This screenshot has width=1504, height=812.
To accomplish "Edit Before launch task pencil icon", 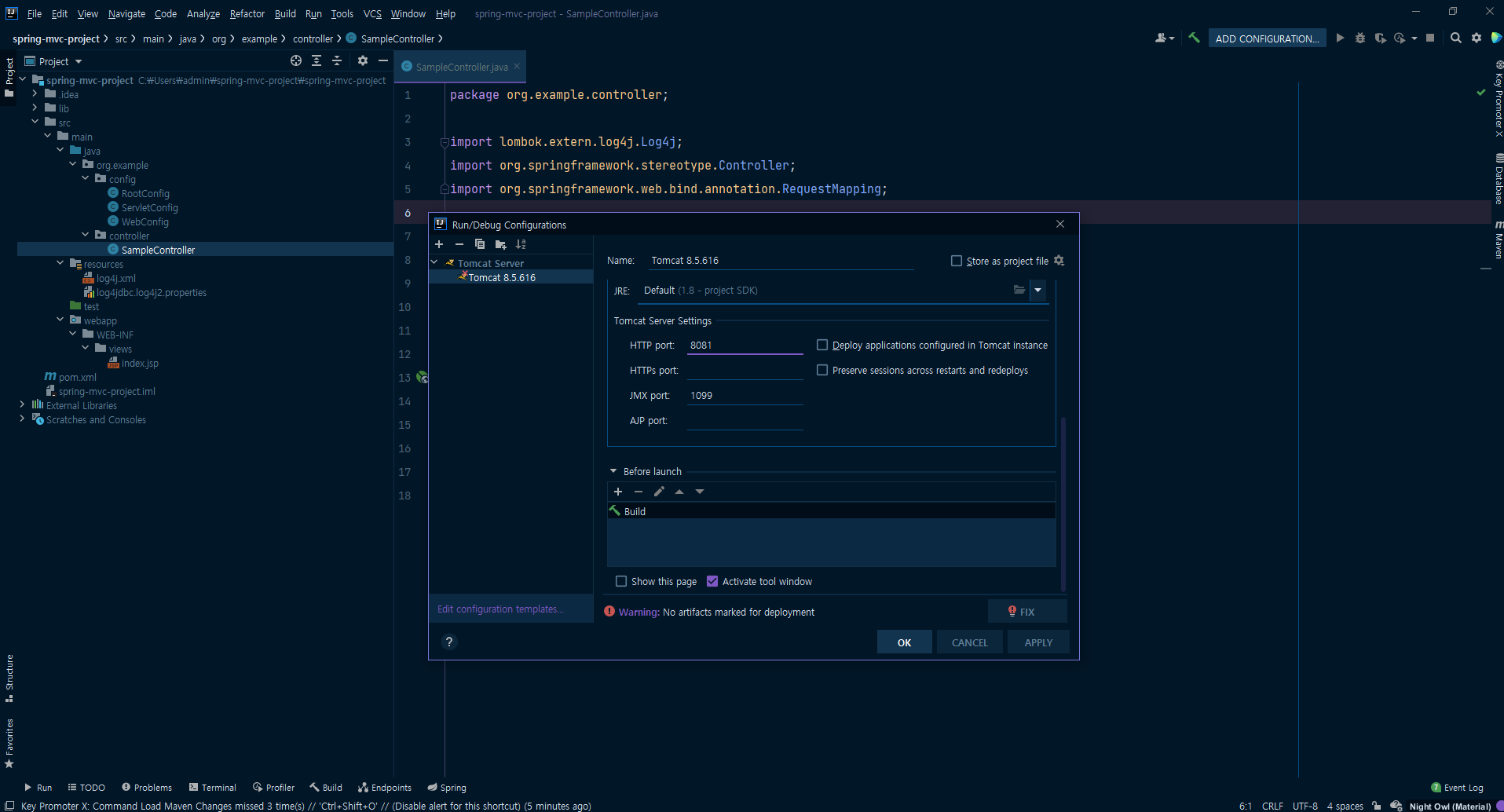I will [x=659, y=492].
